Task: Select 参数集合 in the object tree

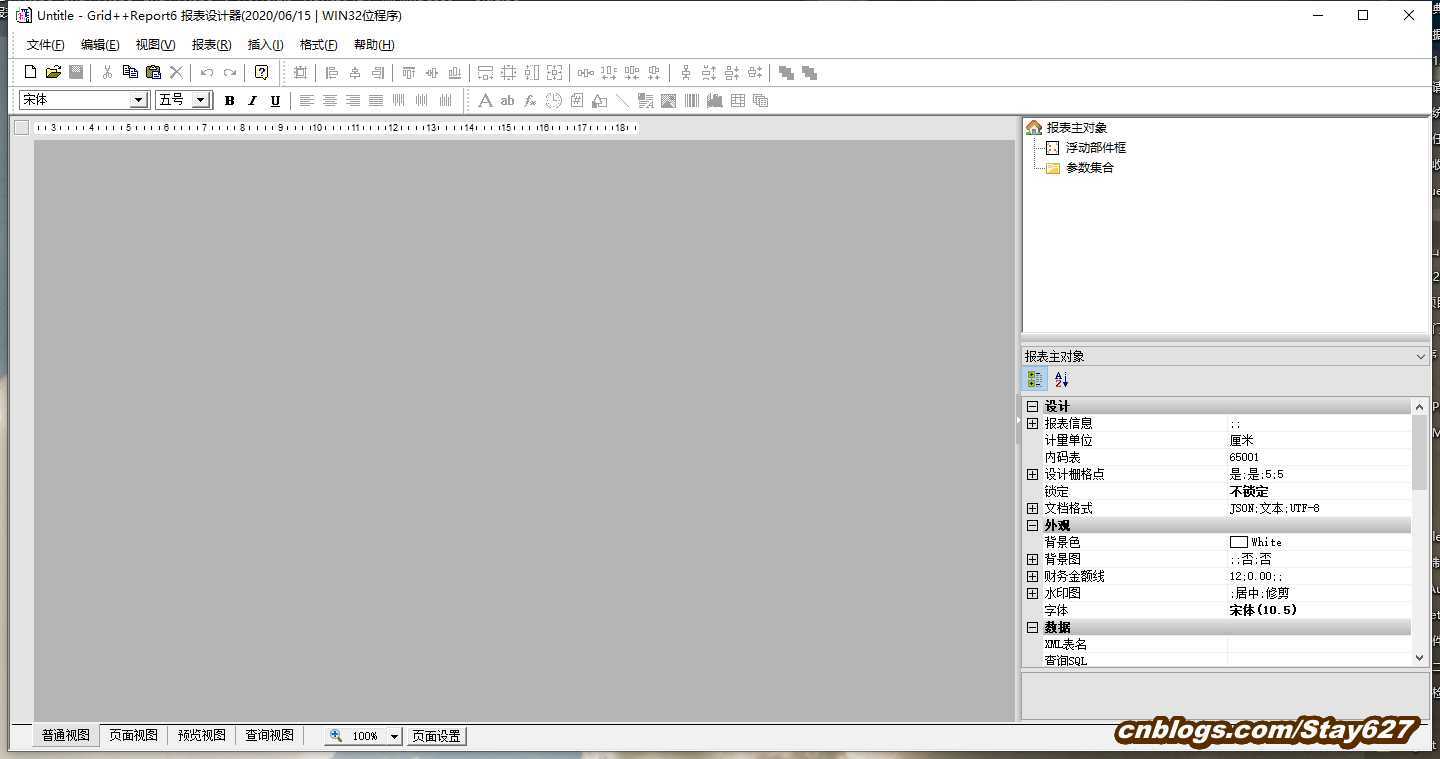Action: pyautogui.click(x=1089, y=167)
